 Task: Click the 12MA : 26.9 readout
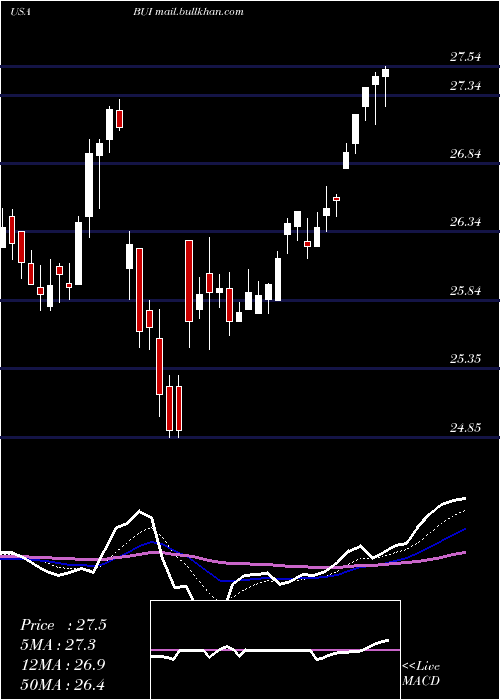click(x=63, y=665)
